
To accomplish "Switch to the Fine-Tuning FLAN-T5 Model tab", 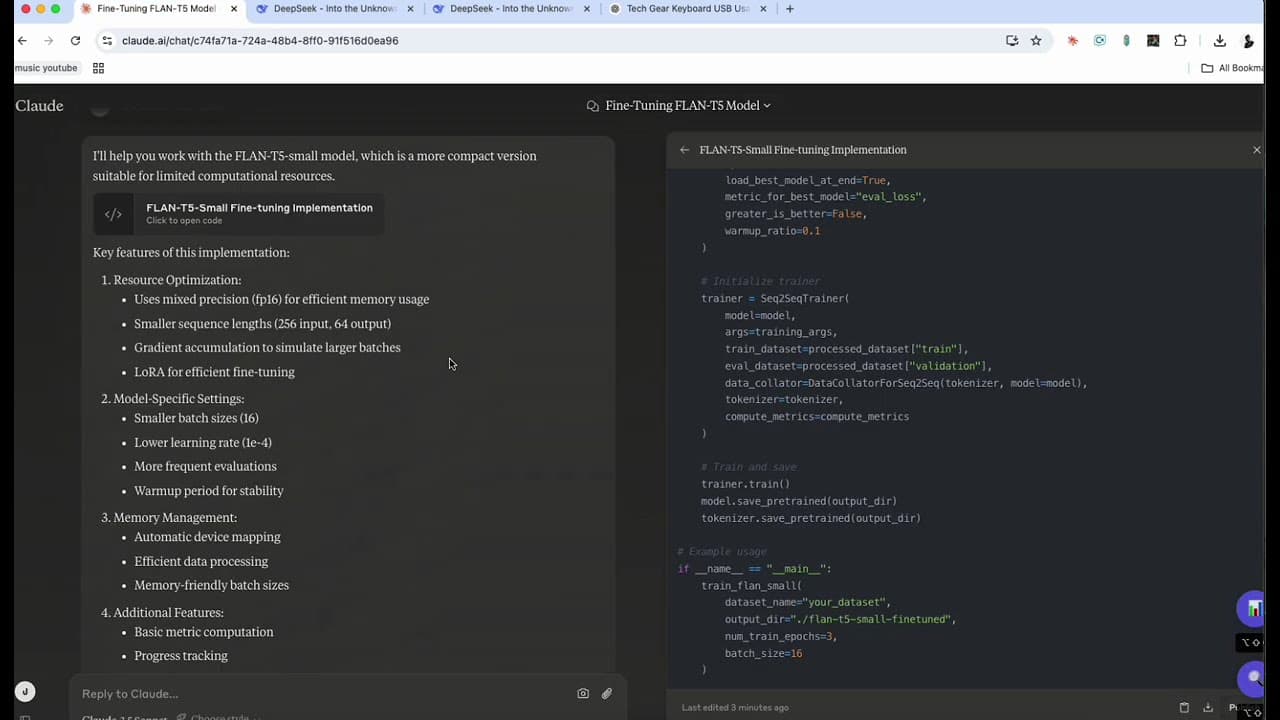I will click(156, 9).
